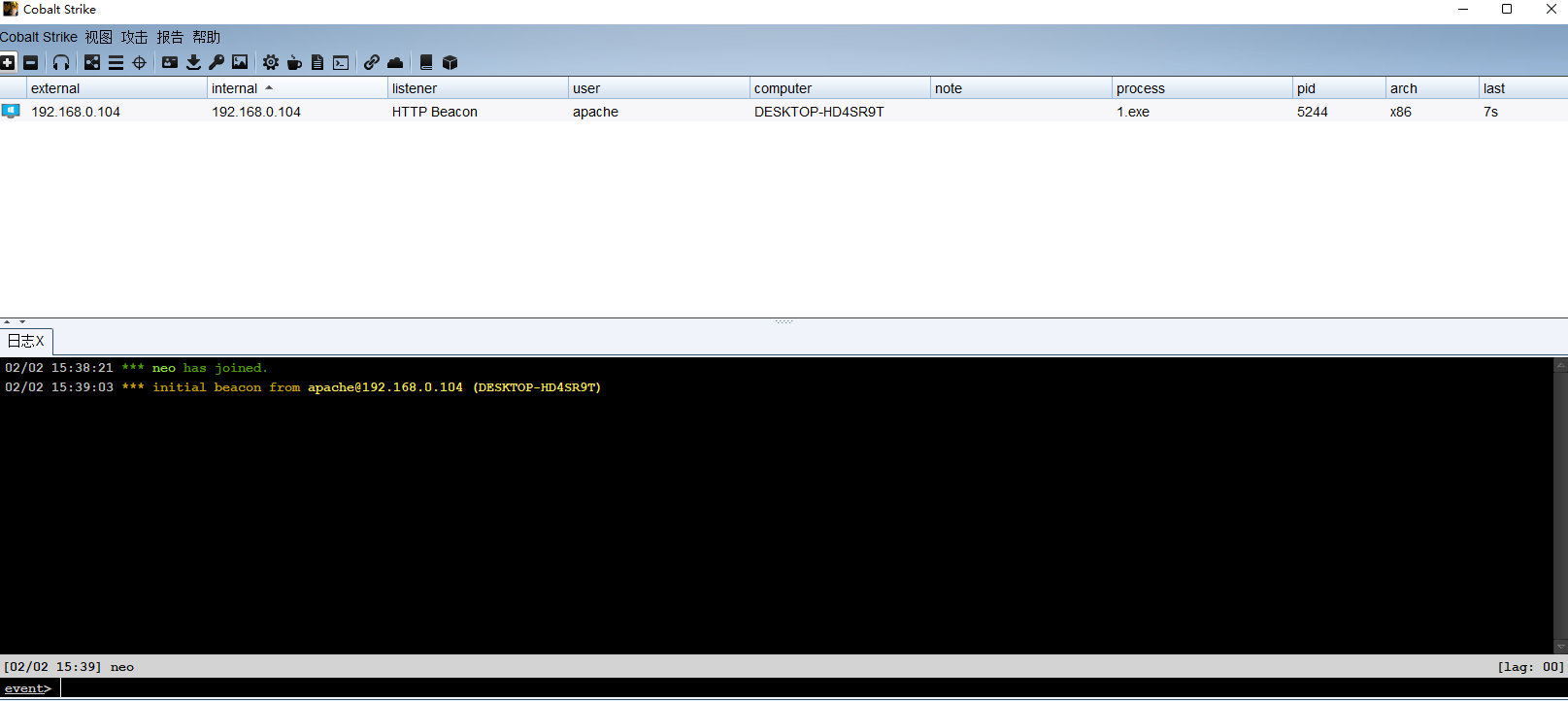Select the 日志X event log tab
The width and height of the screenshot is (1568, 701).
point(26,341)
